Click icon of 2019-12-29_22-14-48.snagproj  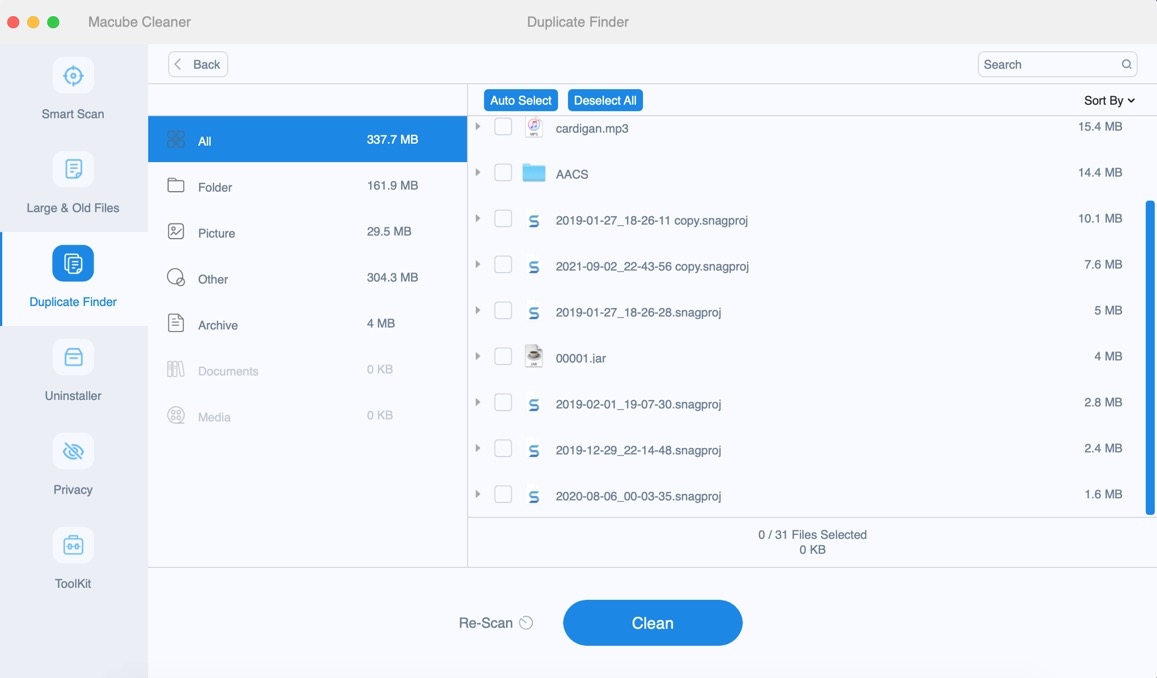533,451
